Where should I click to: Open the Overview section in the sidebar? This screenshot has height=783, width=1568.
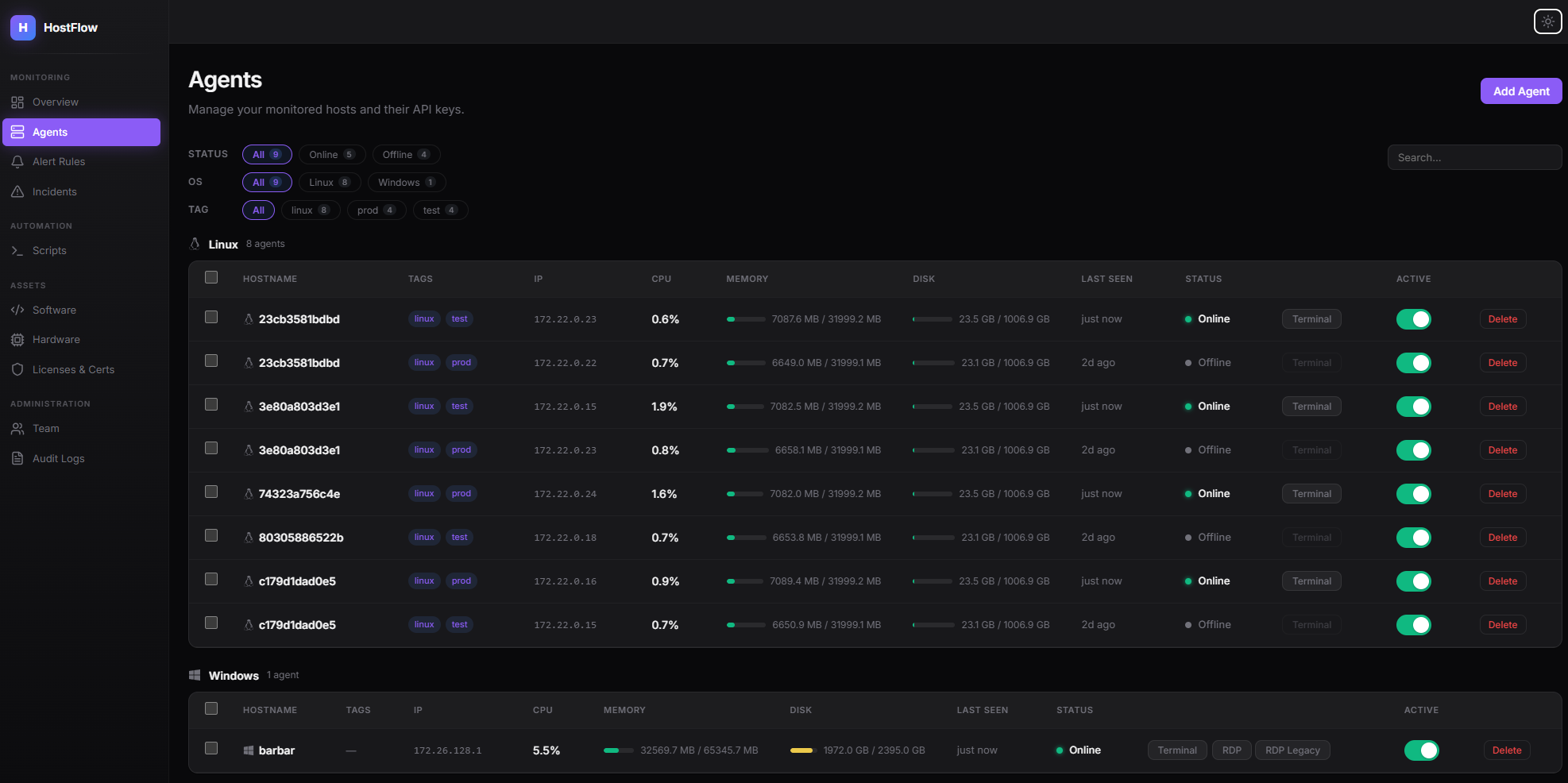[x=56, y=102]
